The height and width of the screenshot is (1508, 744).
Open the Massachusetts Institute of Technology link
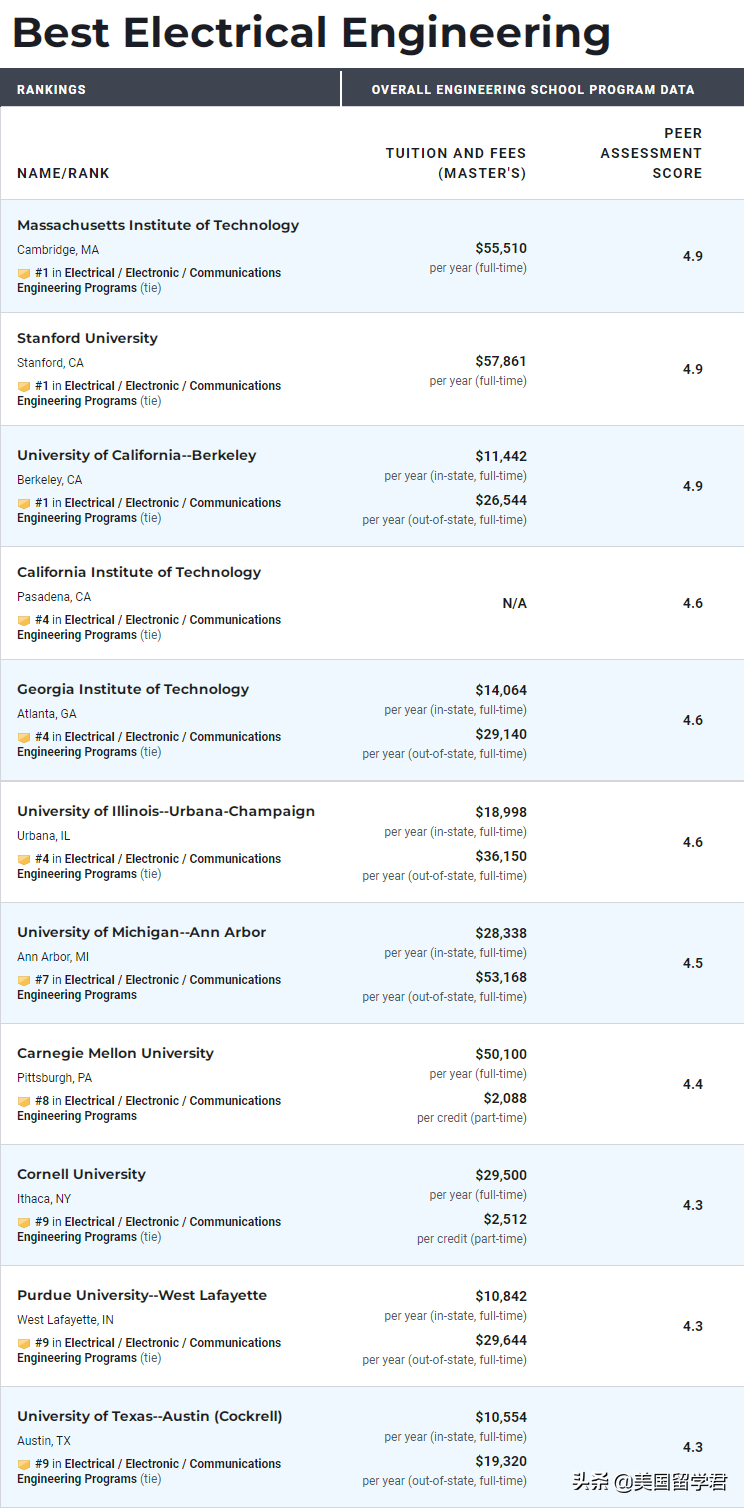158,225
